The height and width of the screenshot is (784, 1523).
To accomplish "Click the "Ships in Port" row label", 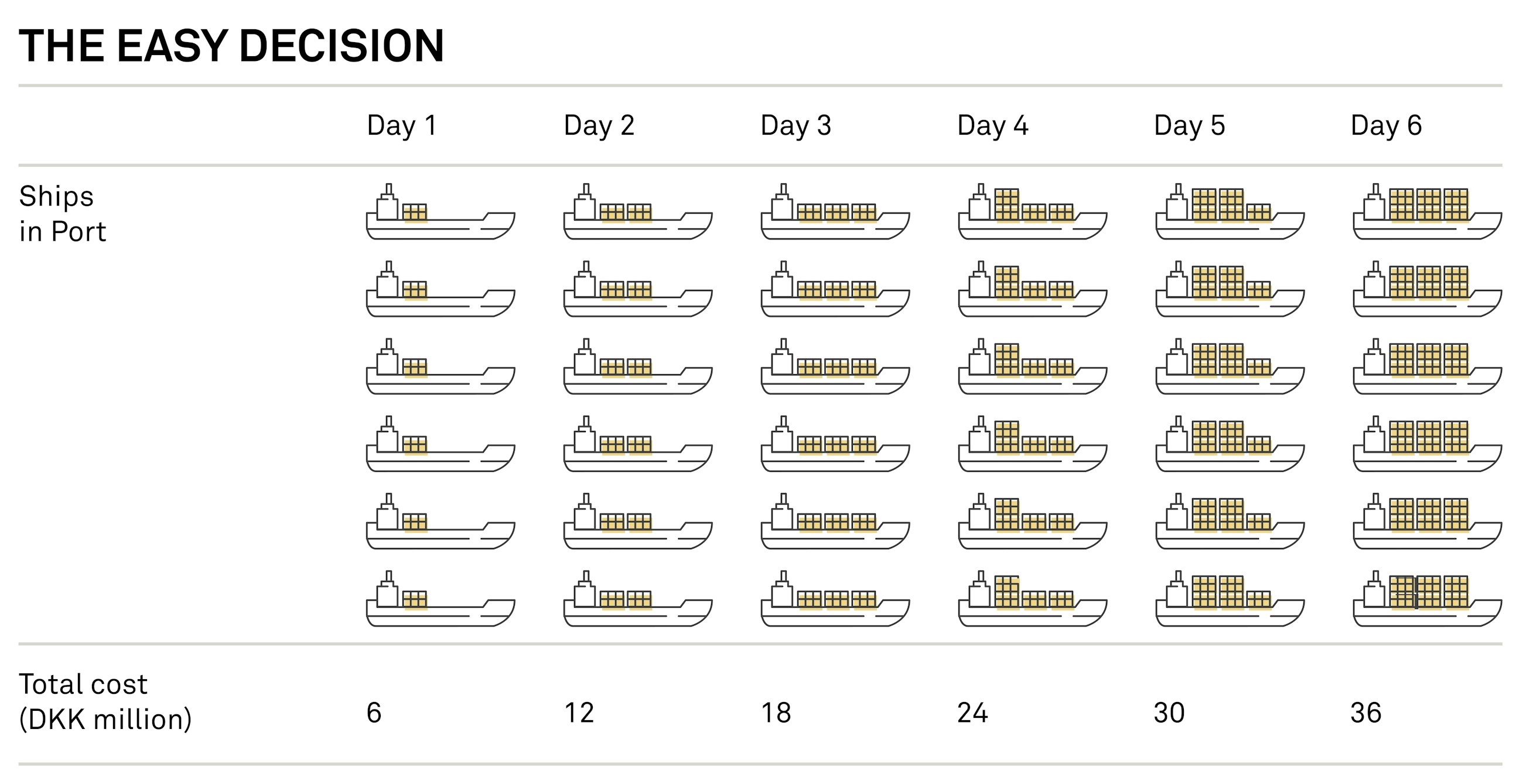I will (x=62, y=213).
